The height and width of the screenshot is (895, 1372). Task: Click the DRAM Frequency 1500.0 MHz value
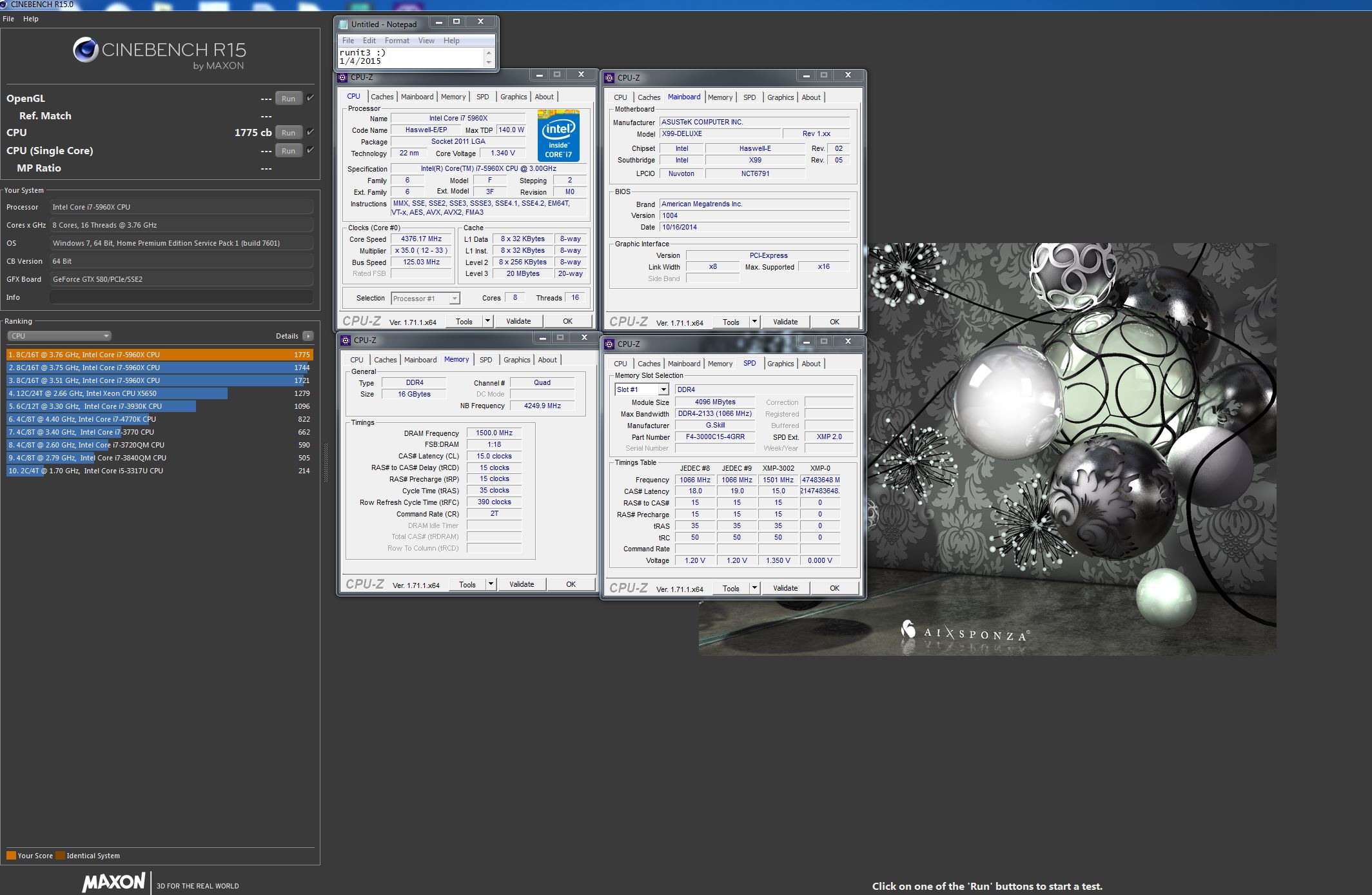(494, 433)
